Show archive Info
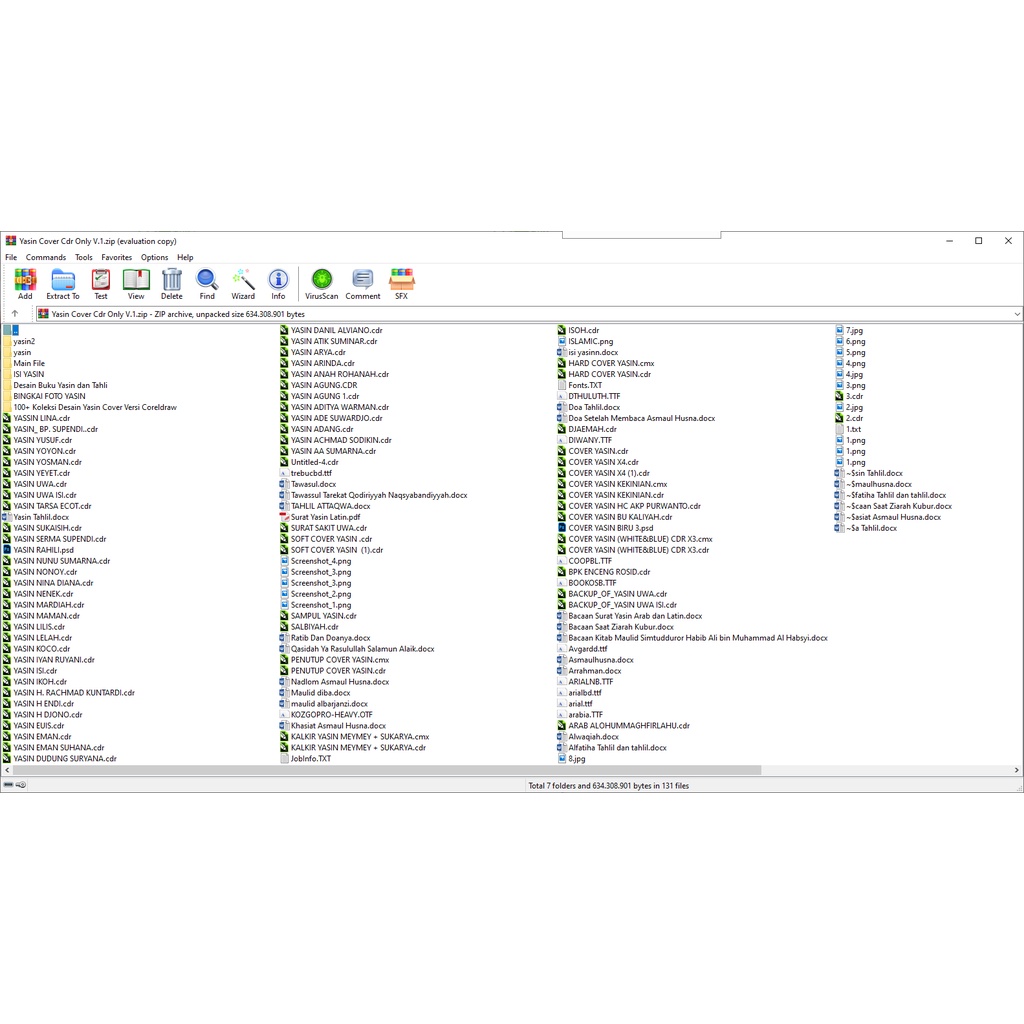This screenshot has height=1024, width=1024. point(278,283)
